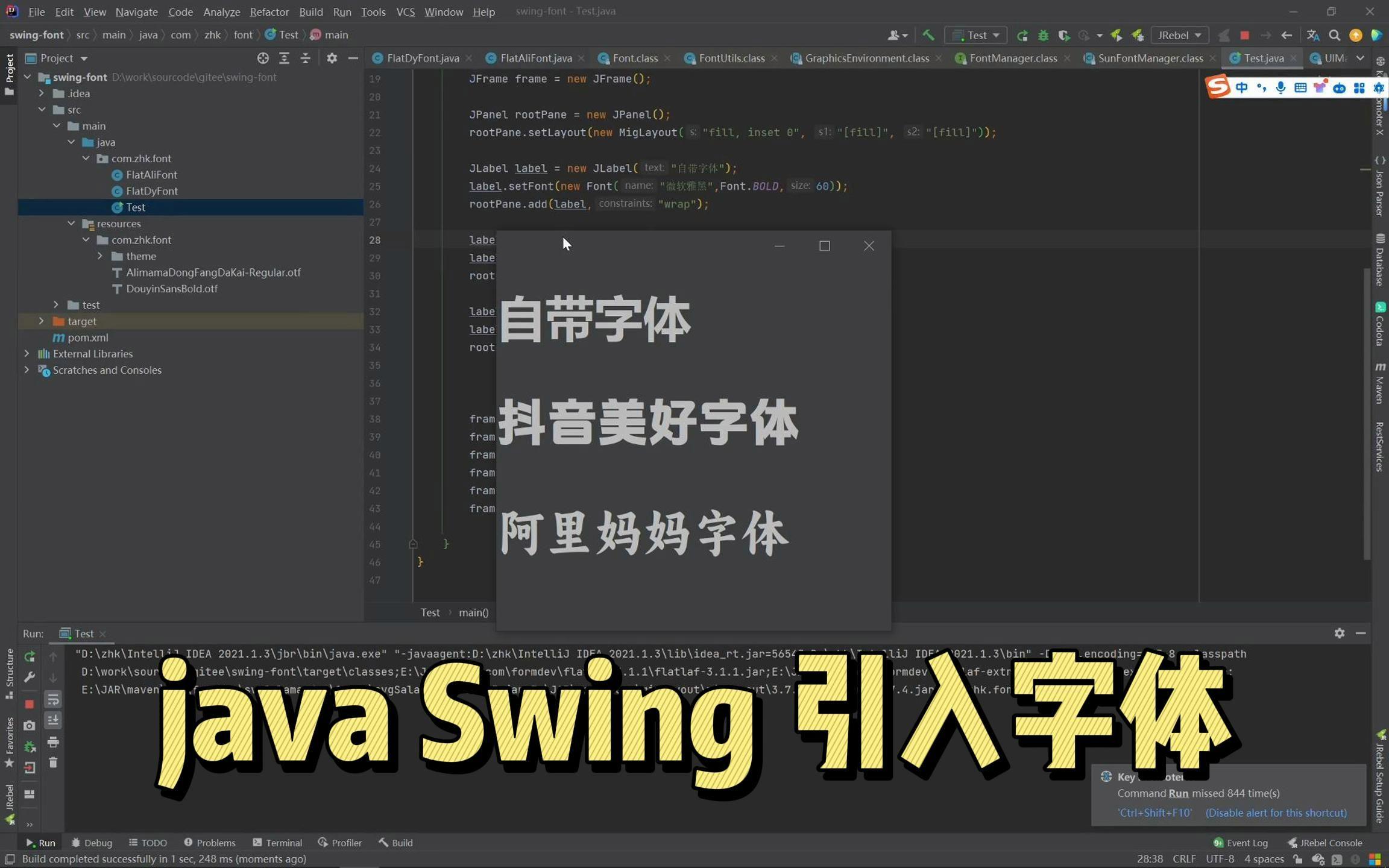
Task: Expand External Libraries node
Action: [27, 353]
